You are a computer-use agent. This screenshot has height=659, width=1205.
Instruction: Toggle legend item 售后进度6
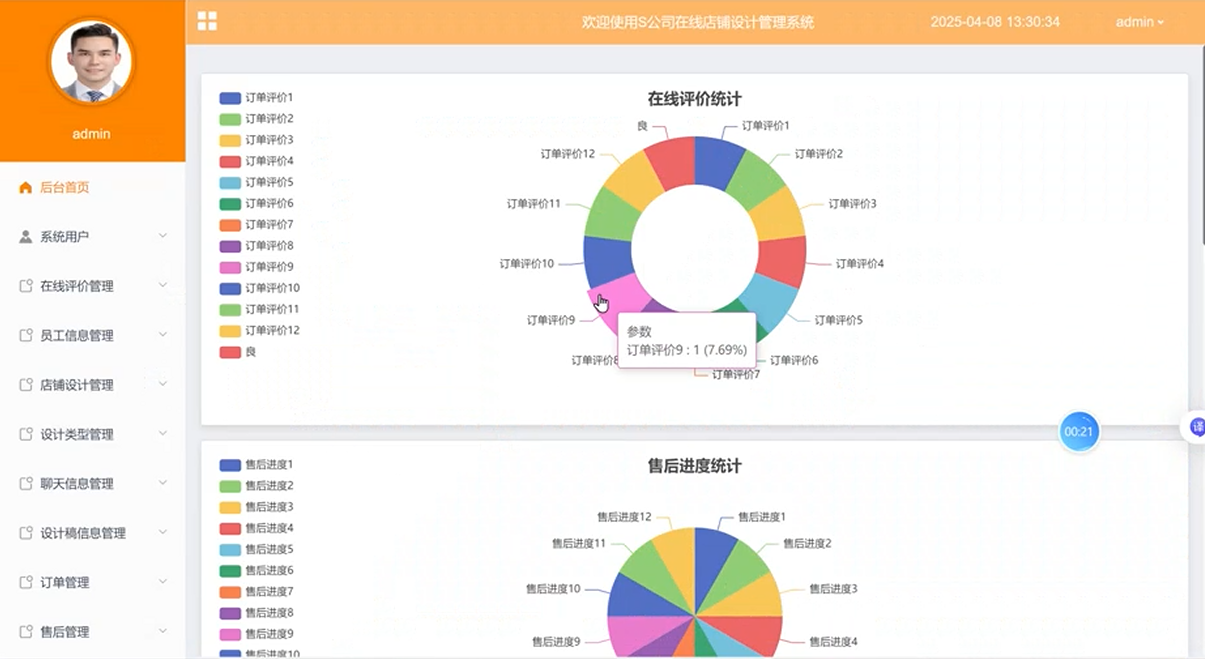(256, 570)
